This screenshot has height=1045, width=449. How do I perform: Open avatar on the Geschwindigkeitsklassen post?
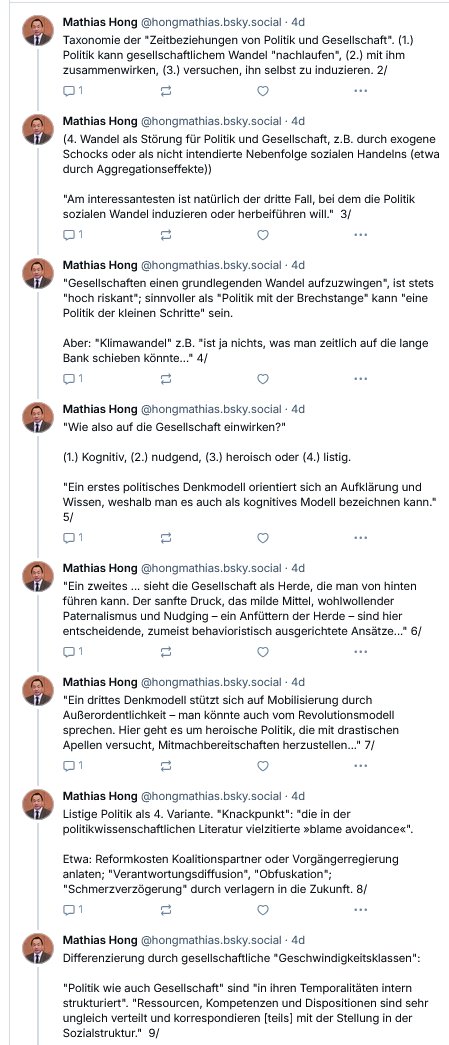click(38, 948)
